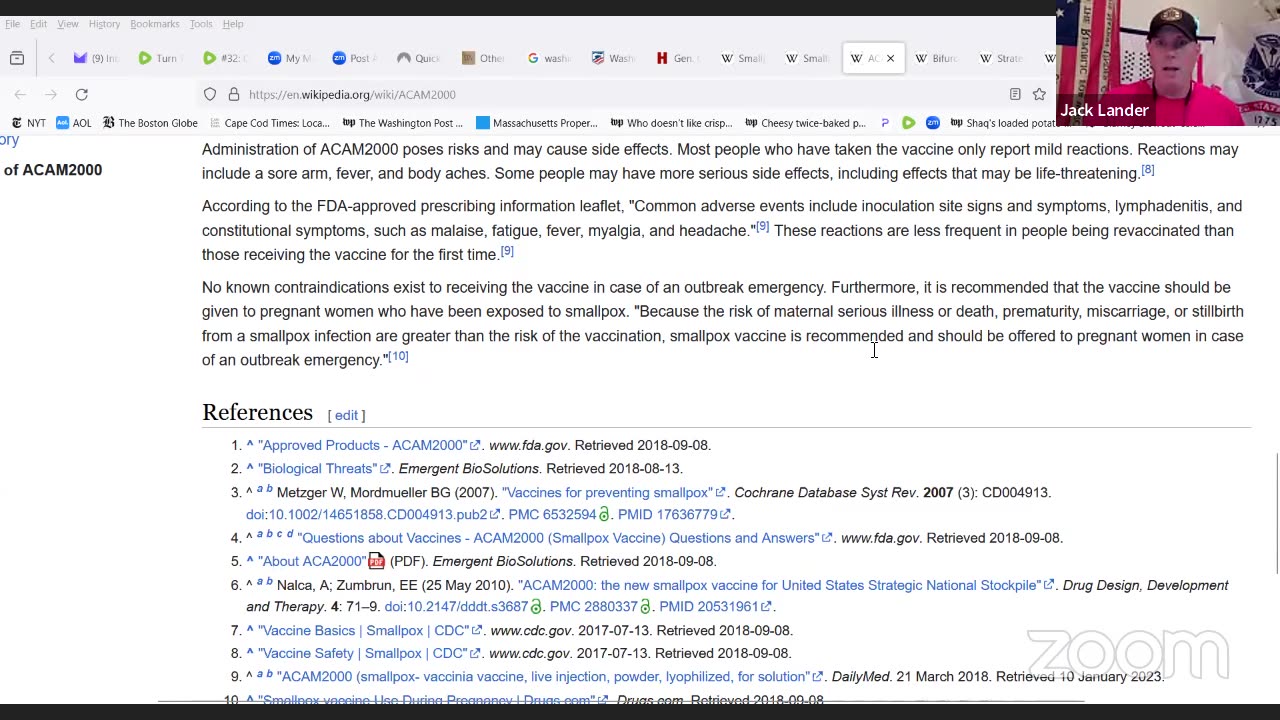Open 'Shaq's loaded potat' bookmark
Viewport: 1280px width, 720px height.
pos(1002,123)
